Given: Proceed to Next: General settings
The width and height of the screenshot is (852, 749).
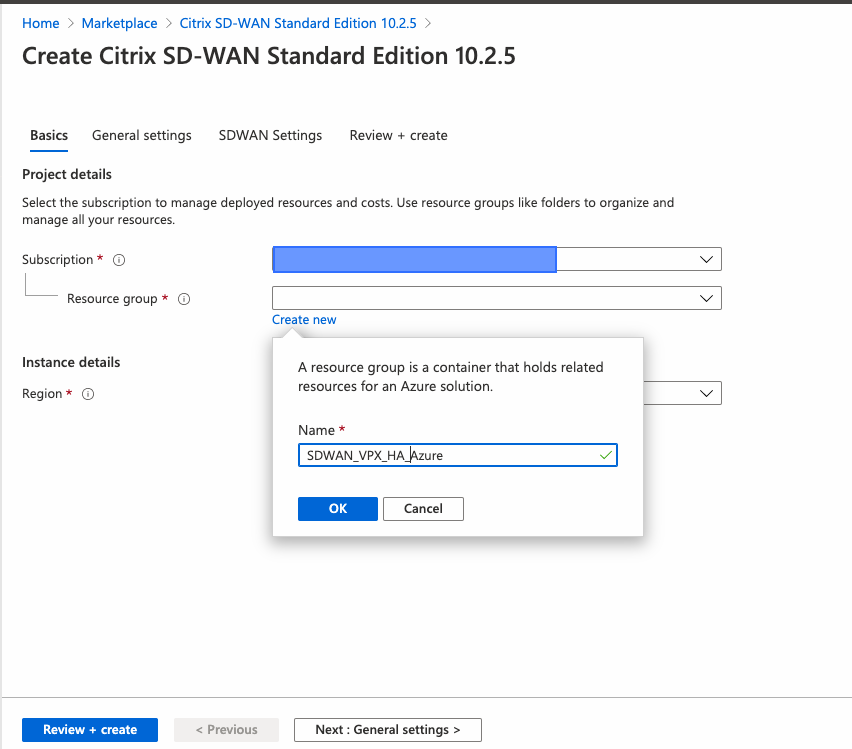Looking at the screenshot, I should pos(388,730).
